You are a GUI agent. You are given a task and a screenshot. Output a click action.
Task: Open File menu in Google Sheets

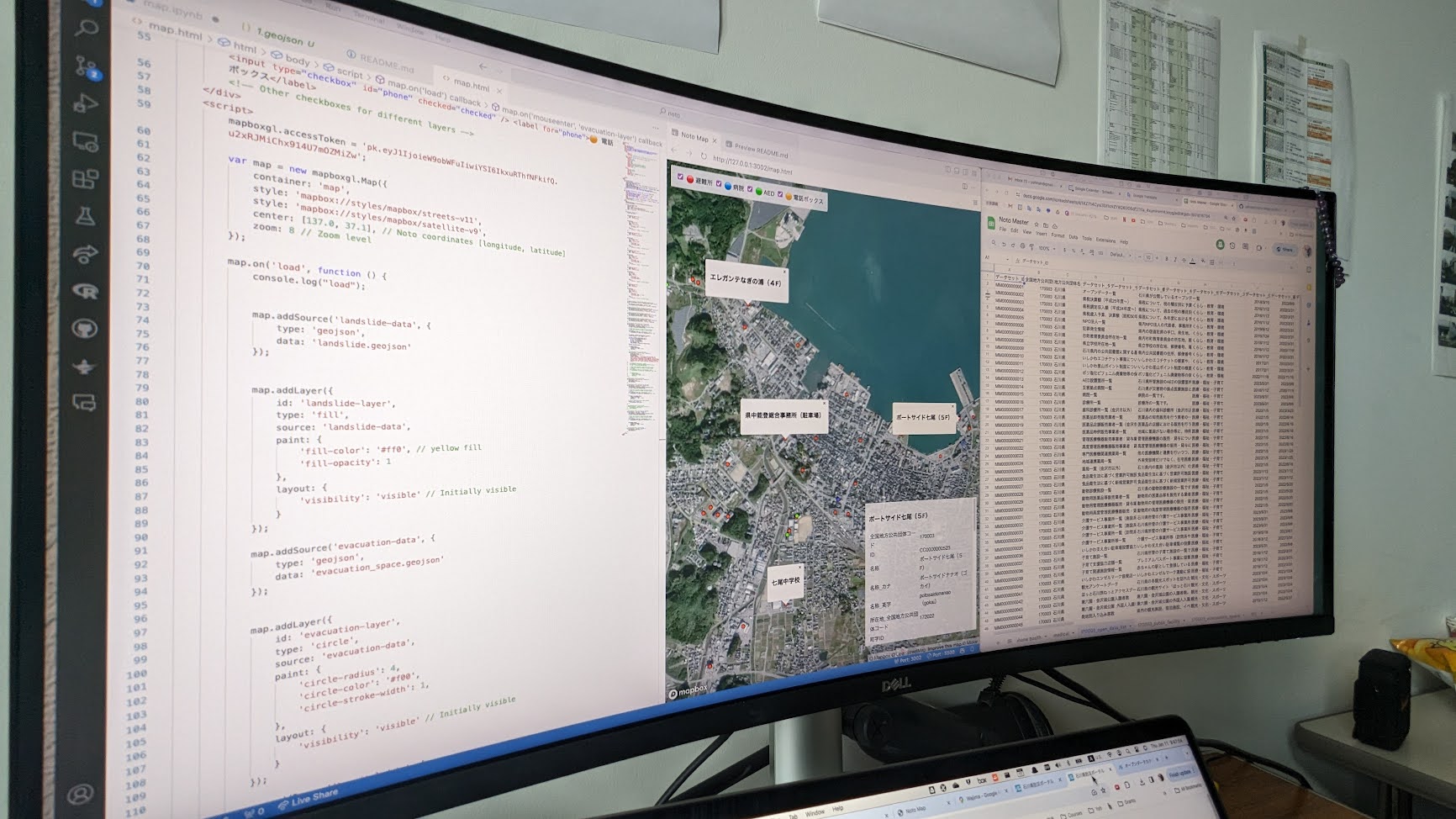[x=1003, y=229]
